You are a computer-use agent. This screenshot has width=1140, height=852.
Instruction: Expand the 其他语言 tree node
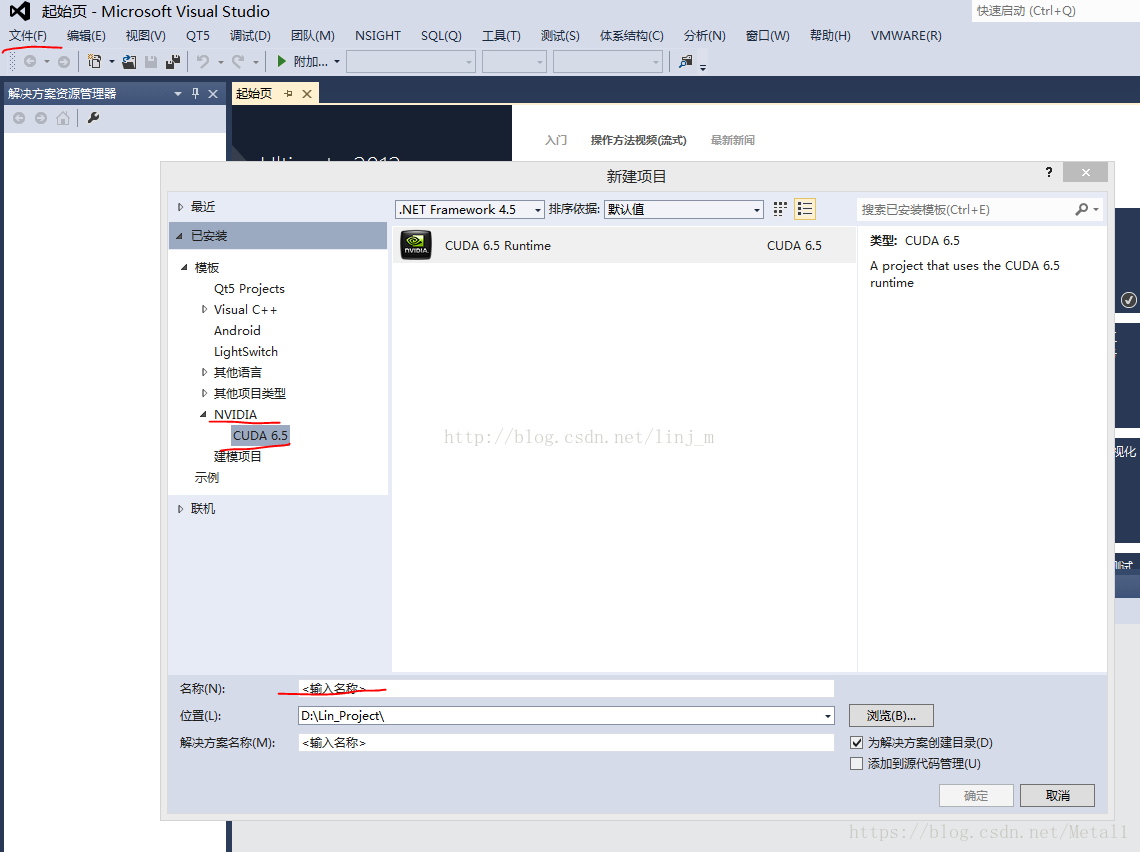pos(204,372)
